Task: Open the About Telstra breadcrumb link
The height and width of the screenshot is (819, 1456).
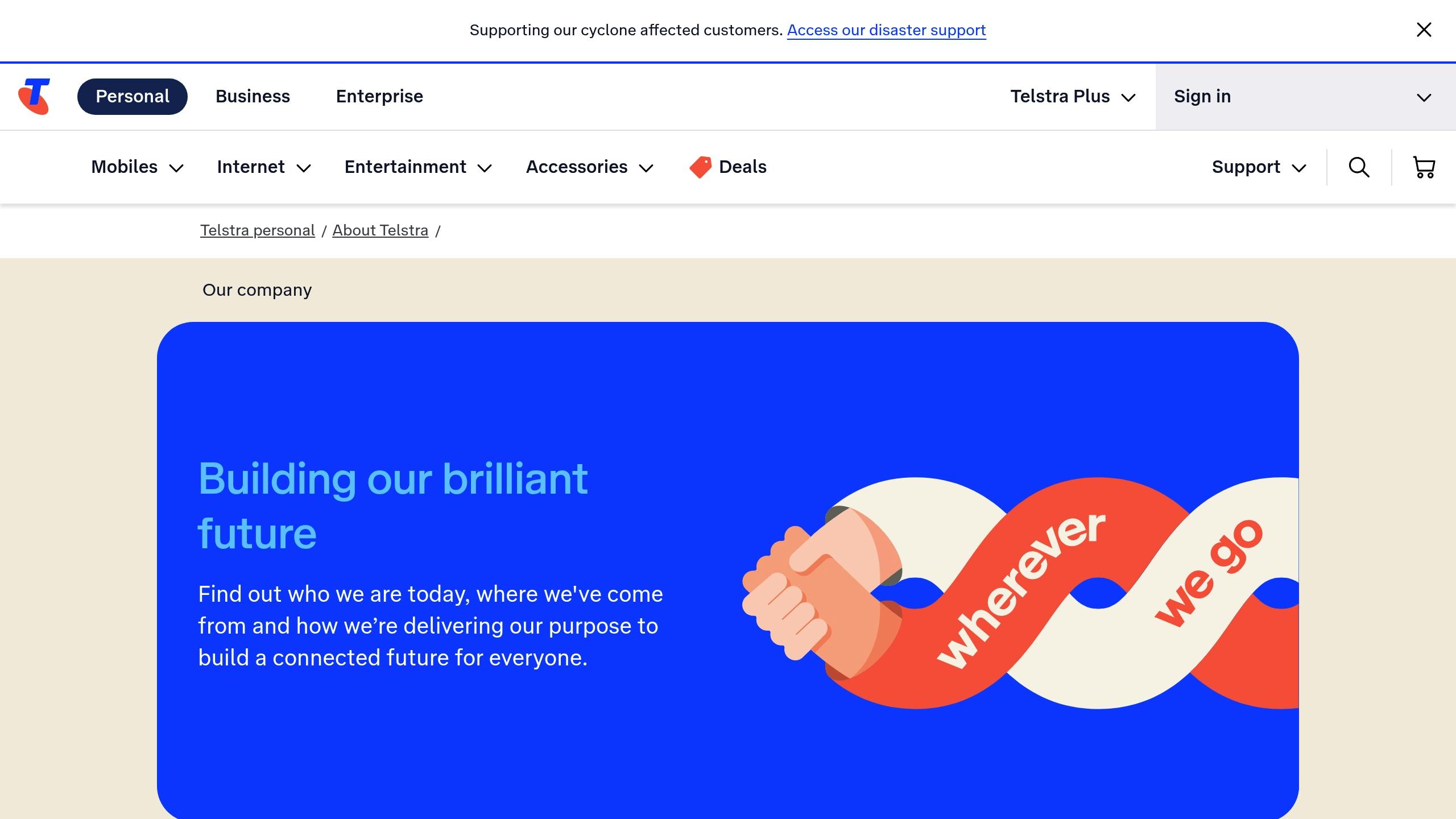Action: coord(380,230)
